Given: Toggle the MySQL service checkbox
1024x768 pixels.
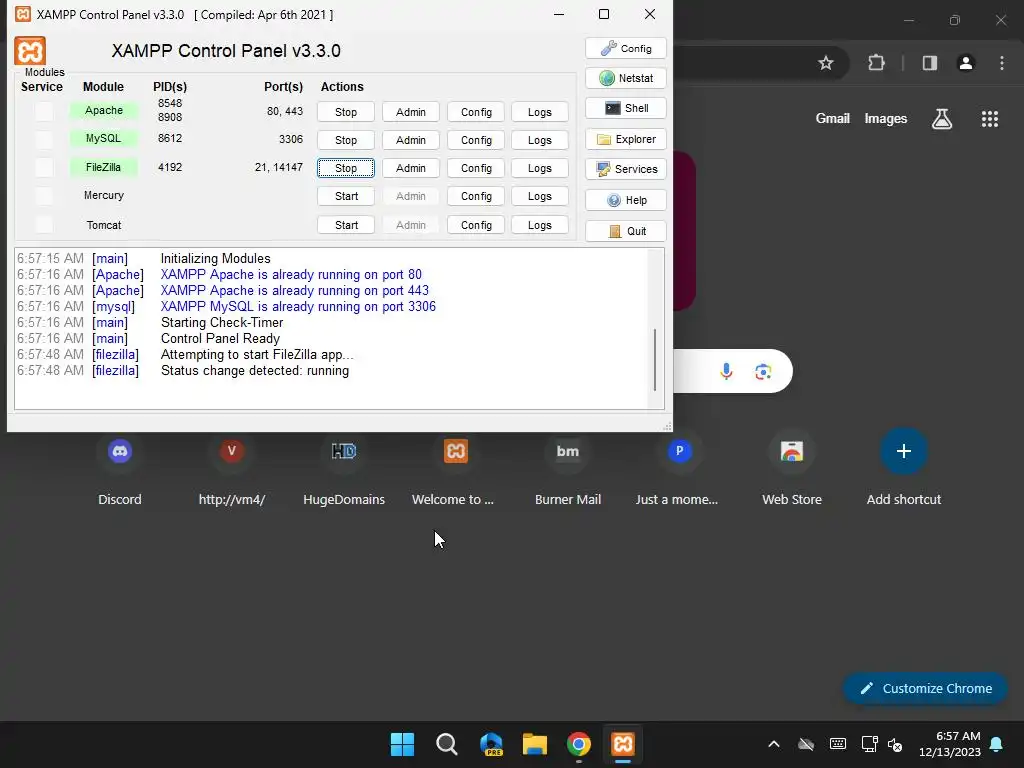Looking at the screenshot, I should pos(44,139).
